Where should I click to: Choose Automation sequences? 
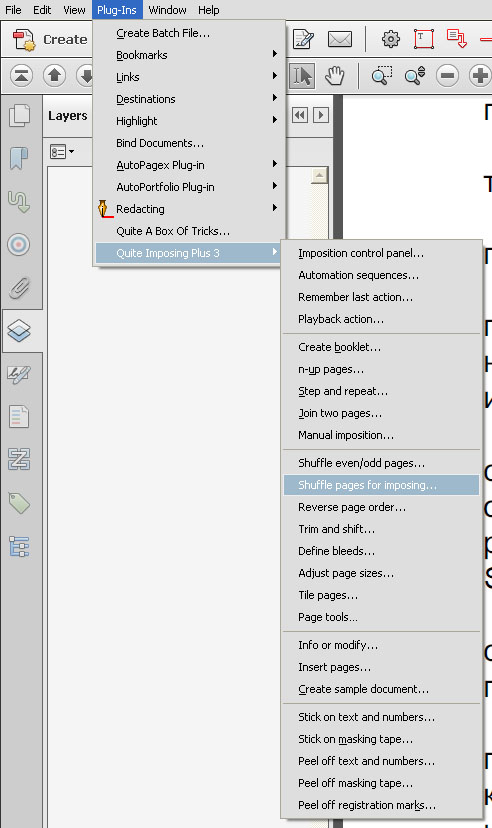(381, 275)
